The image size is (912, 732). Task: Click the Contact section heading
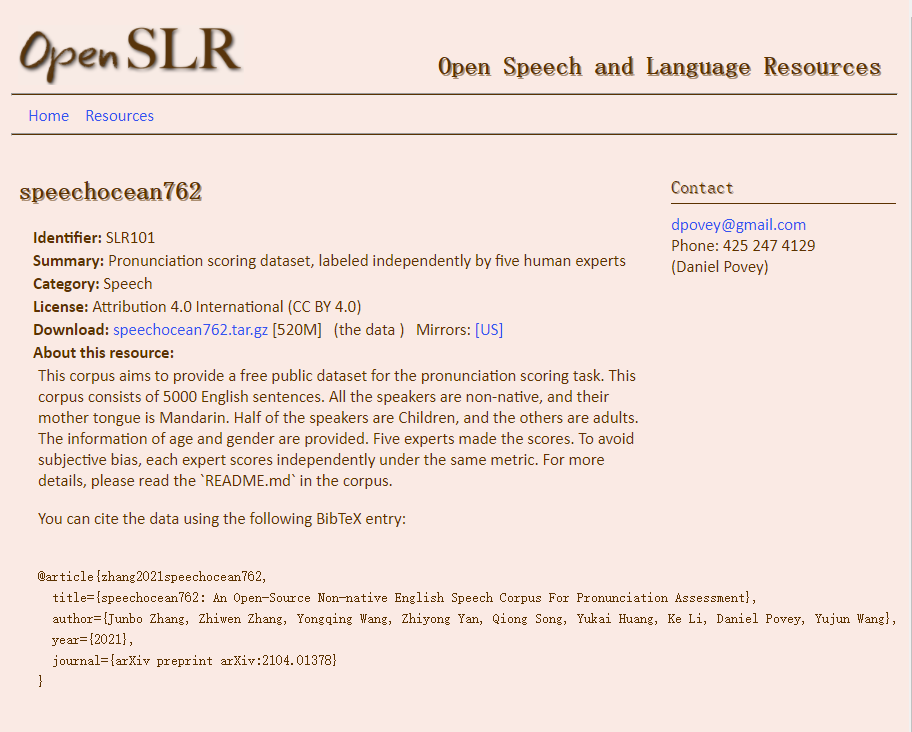(702, 188)
